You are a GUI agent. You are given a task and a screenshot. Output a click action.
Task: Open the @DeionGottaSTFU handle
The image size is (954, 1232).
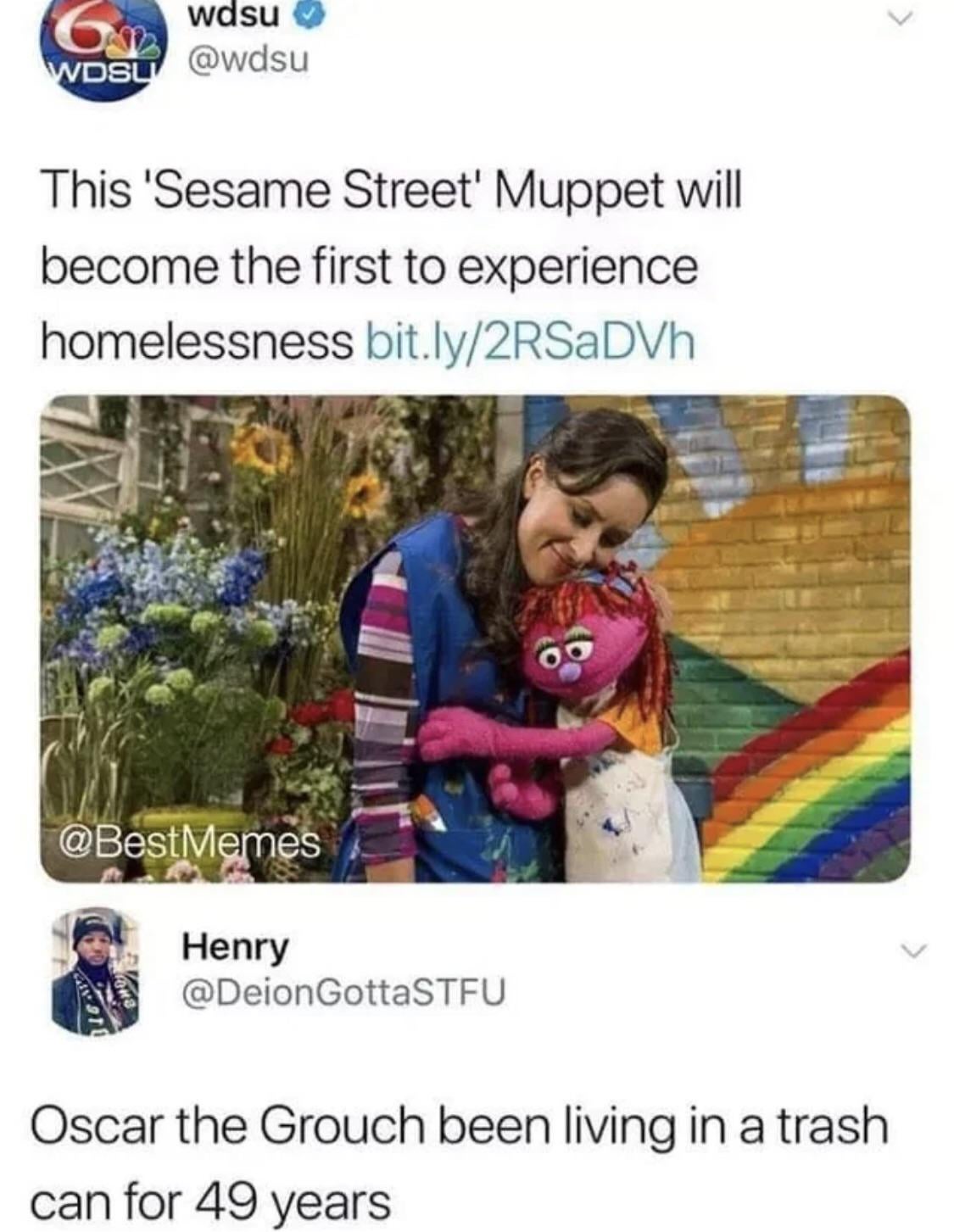pyautogui.click(x=343, y=990)
